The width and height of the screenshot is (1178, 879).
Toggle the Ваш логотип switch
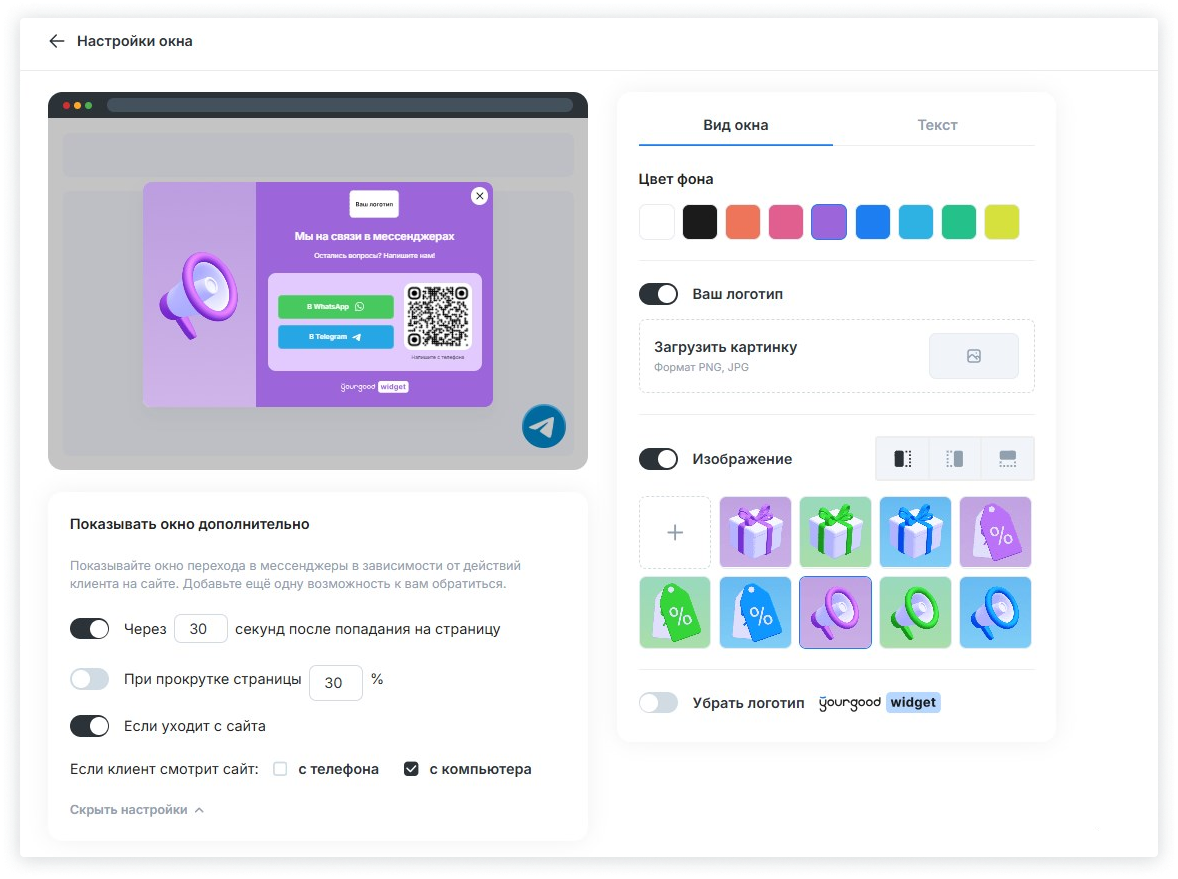coord(658,294)
